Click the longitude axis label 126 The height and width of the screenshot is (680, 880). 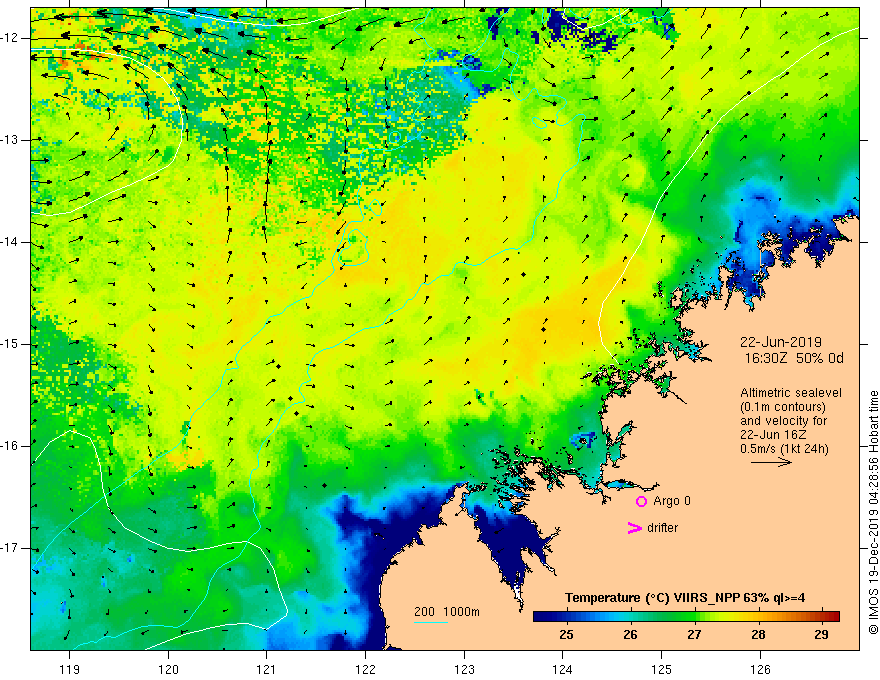[x=760, y=670]
